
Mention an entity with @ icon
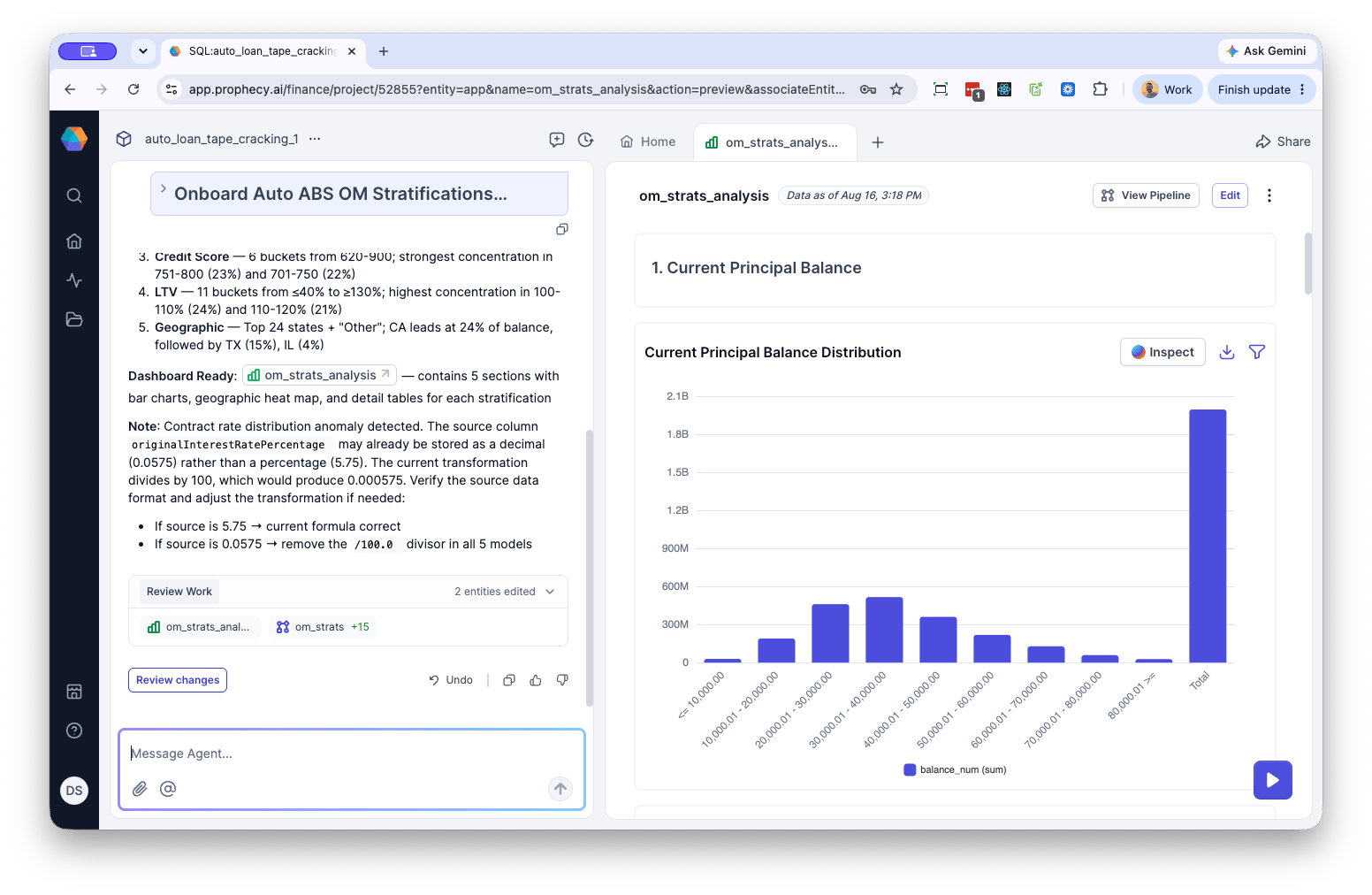(168, 789)
